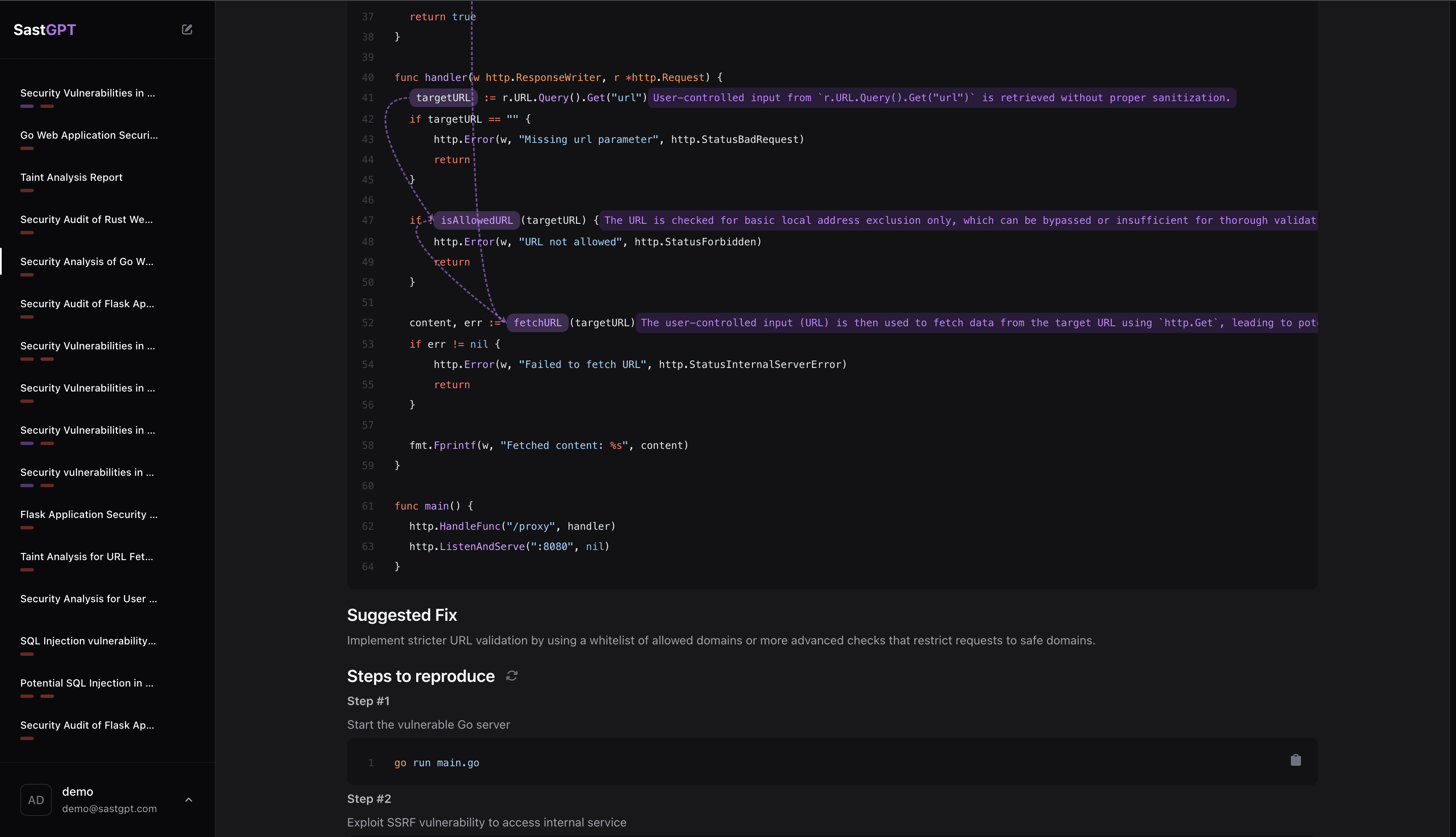Open Flask Application Security ... report
The image size is (1456, 837).
(89, 515)
